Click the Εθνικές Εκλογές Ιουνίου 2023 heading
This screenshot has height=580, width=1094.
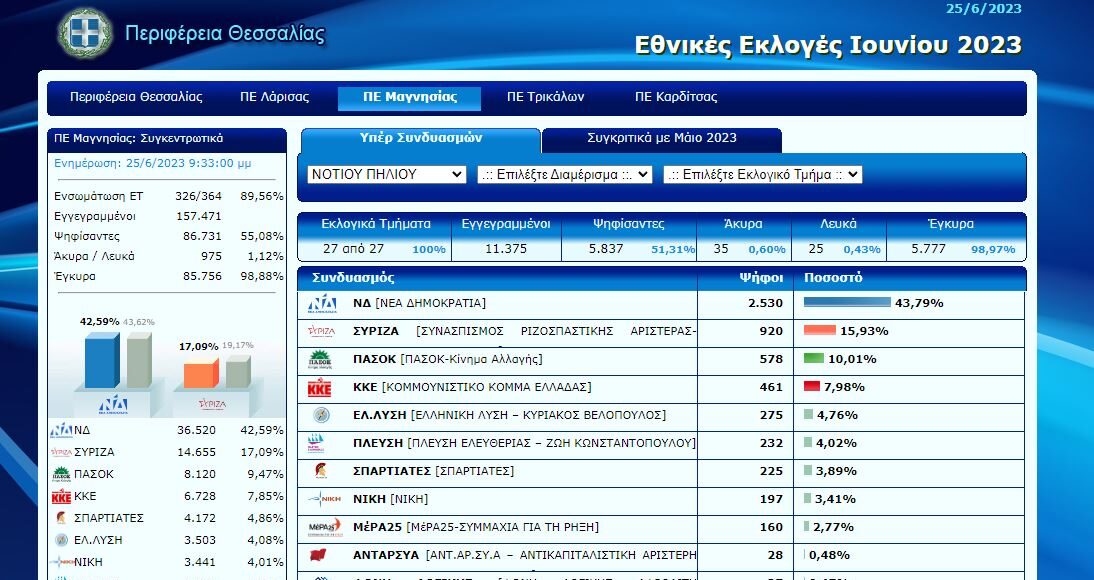[828, 45]
